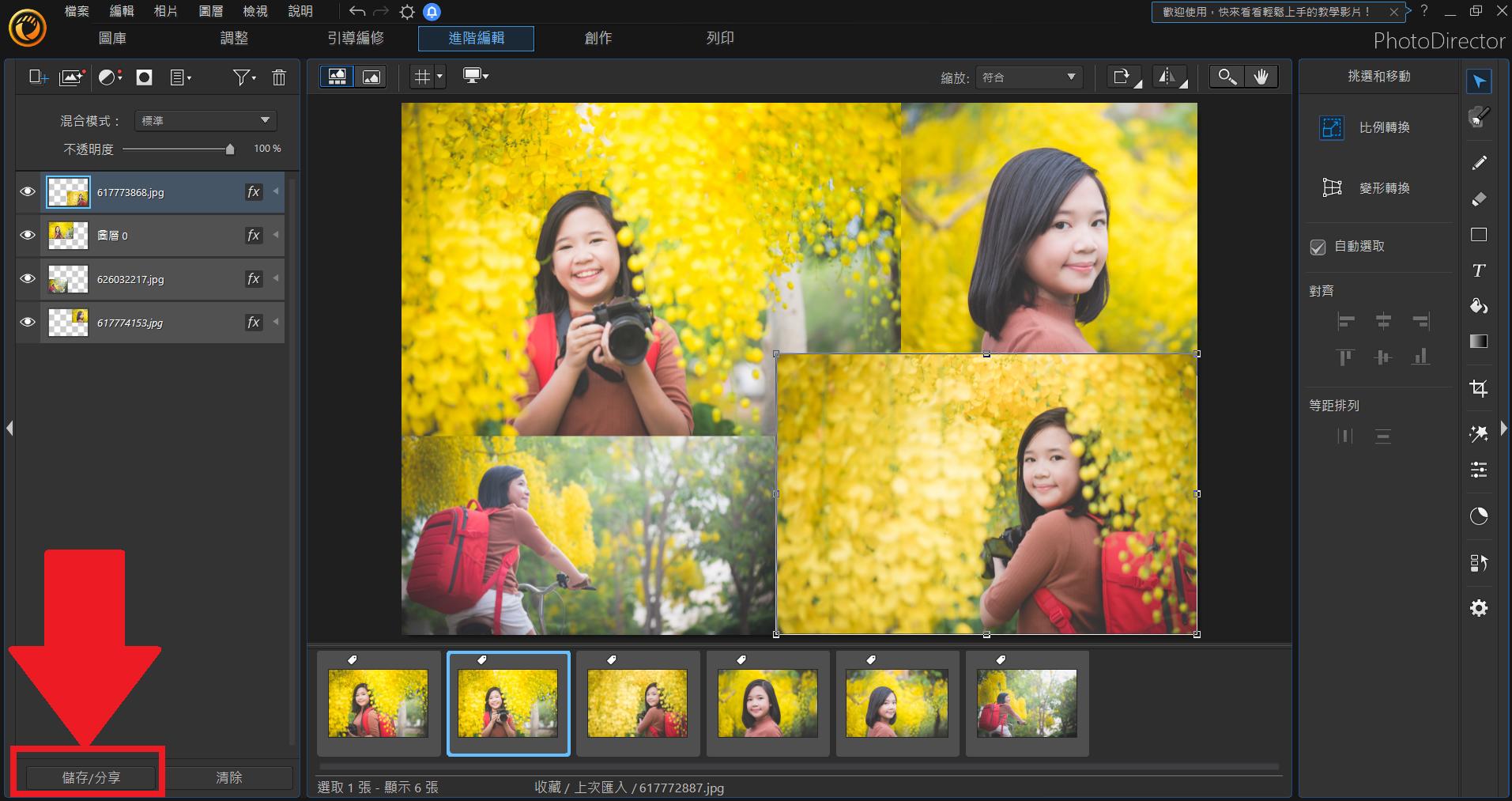Select the bicycle photo thumbnail in filmstrip
This screenshot has height=801, width=1512.
1026,703
